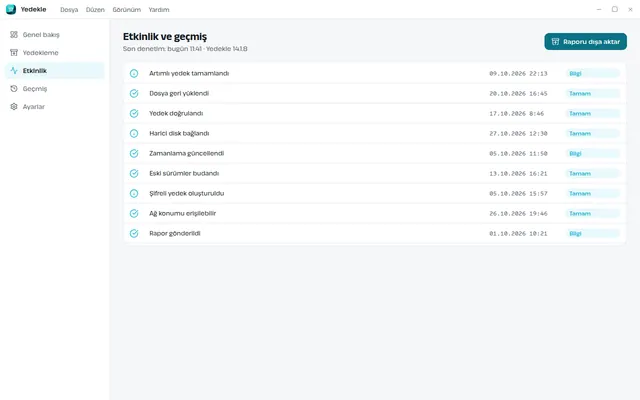Click the Yedekle app logo icon

pos(11,9)
